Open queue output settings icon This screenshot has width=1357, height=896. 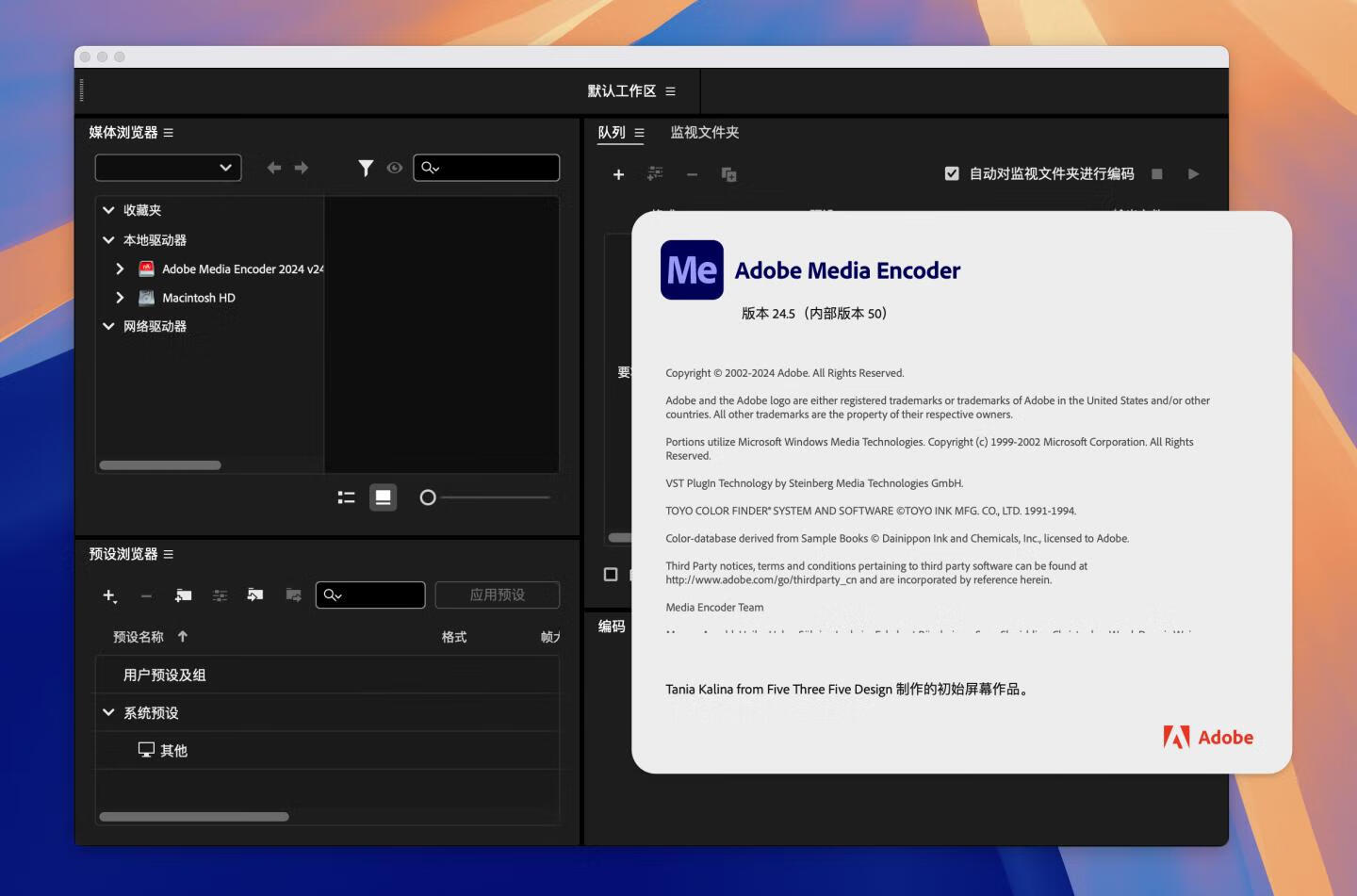pos(655,173)
